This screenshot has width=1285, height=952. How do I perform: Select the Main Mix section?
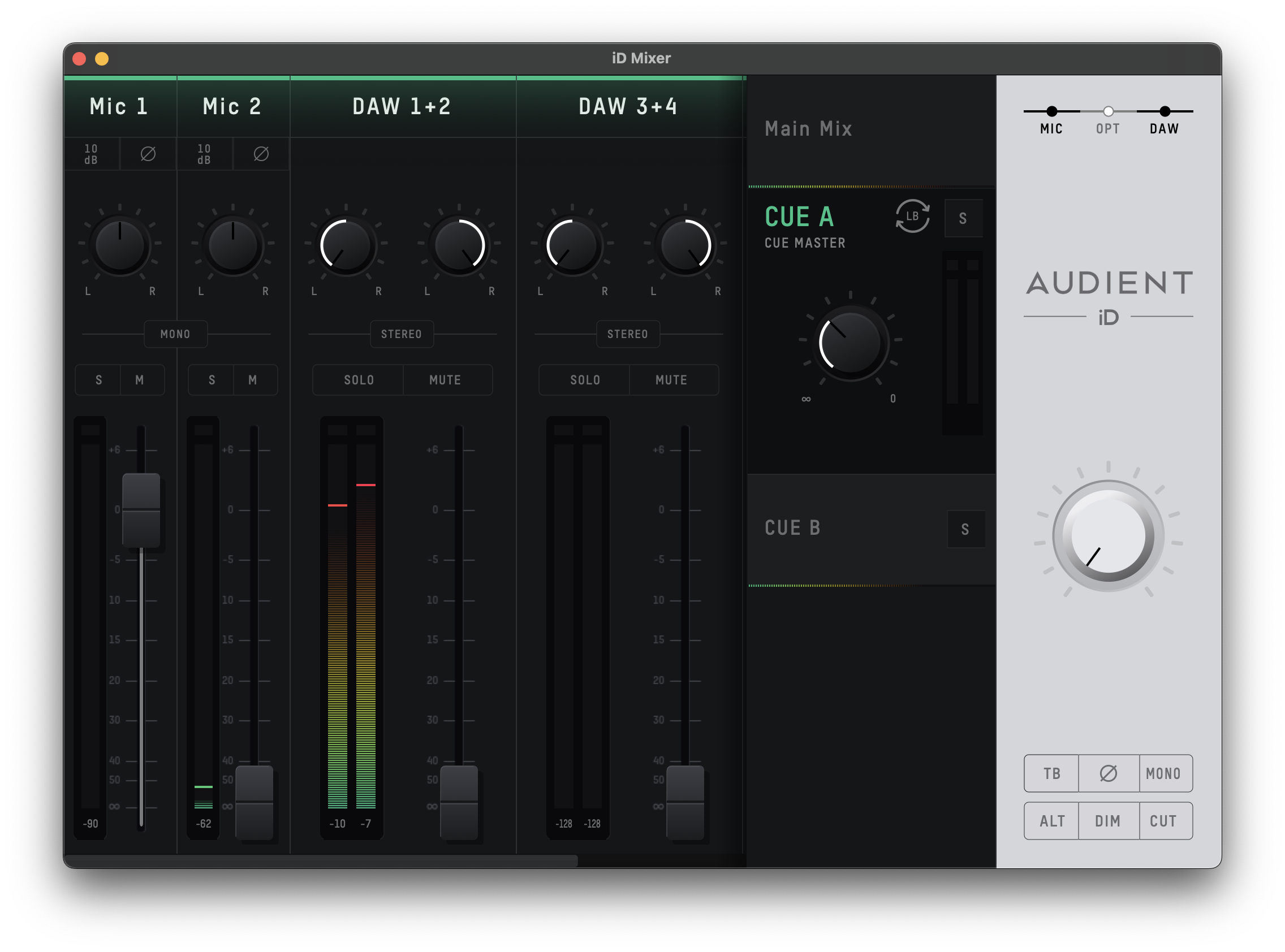point(871,130)
